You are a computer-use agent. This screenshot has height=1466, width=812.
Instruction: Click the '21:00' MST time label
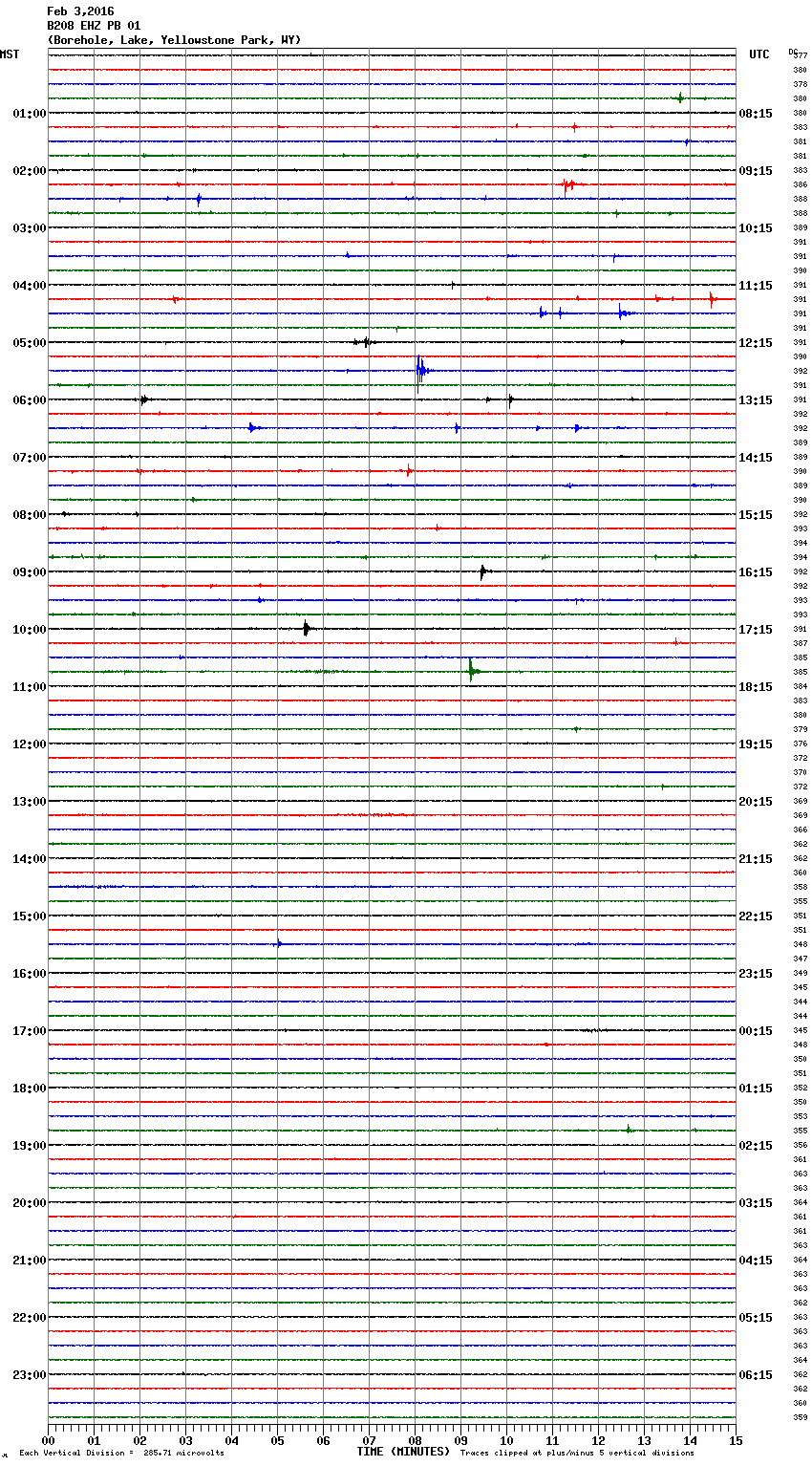(29, 1261)
